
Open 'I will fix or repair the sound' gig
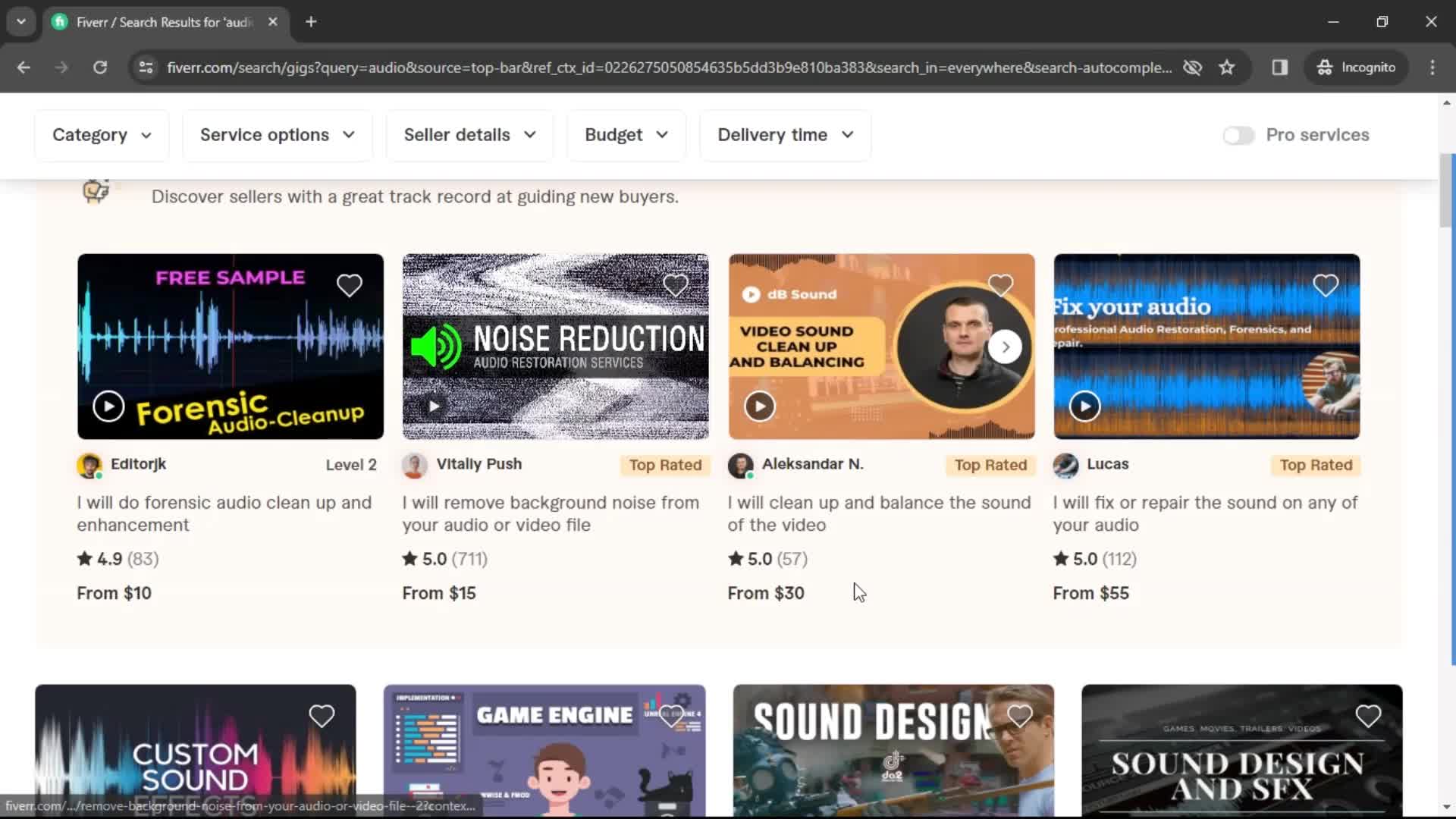[1205, 513]
